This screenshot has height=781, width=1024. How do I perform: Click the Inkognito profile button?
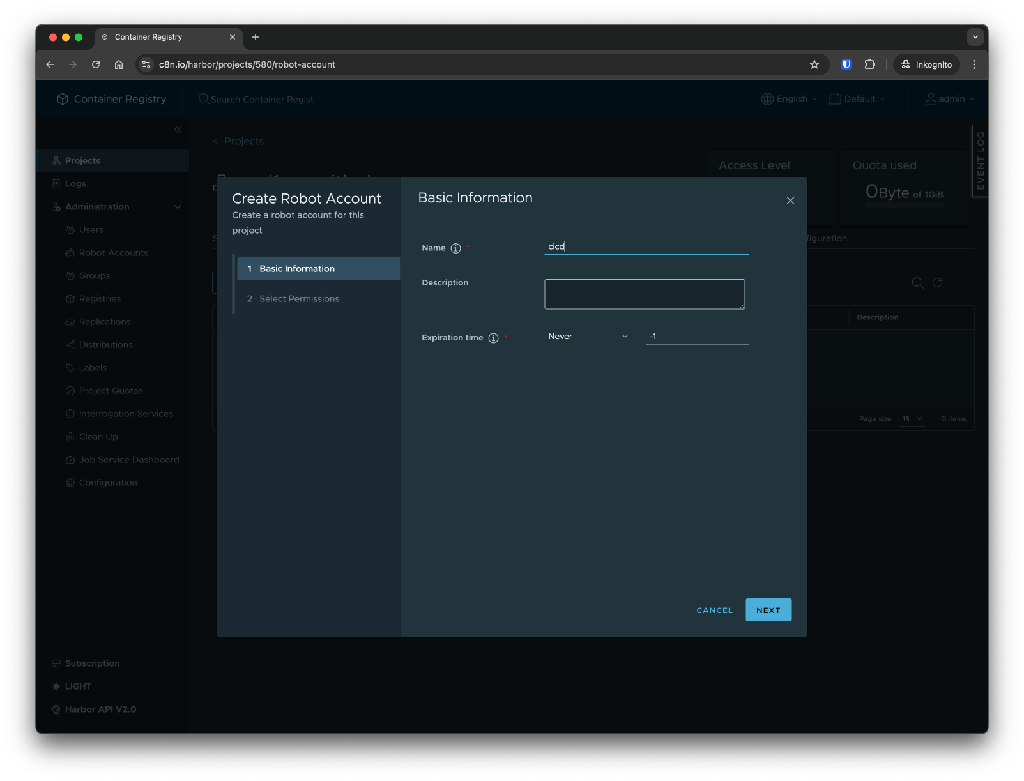click(926, 65)
